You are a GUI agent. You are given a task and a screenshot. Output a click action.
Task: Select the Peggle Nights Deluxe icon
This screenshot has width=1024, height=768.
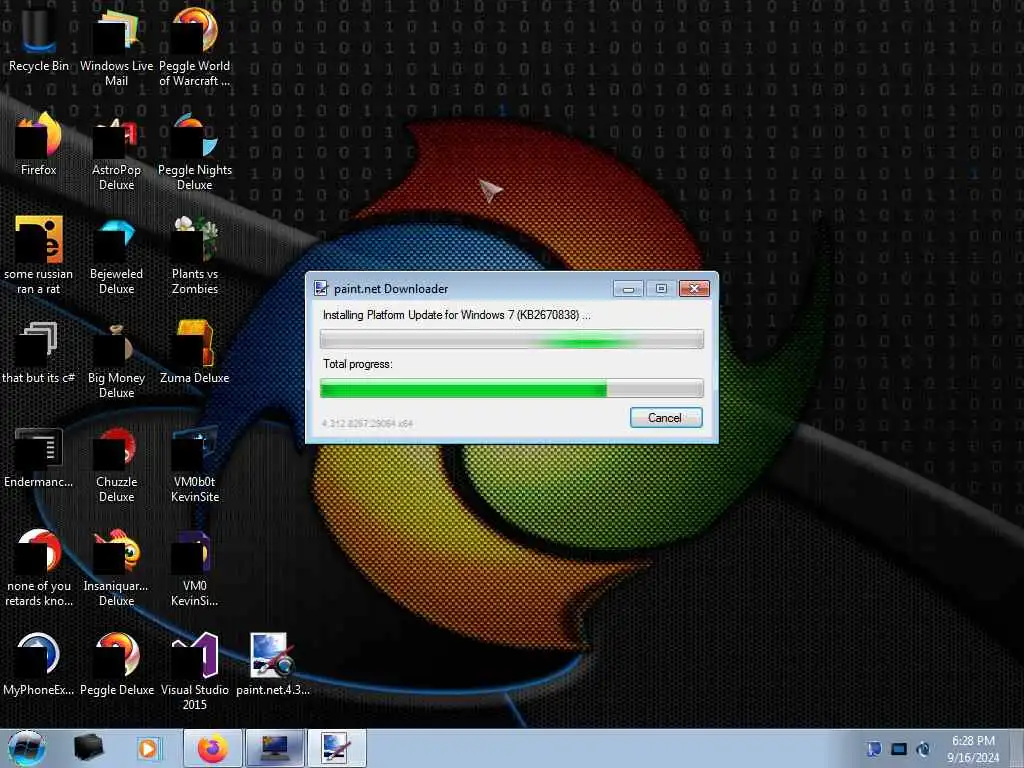point(195,152)
